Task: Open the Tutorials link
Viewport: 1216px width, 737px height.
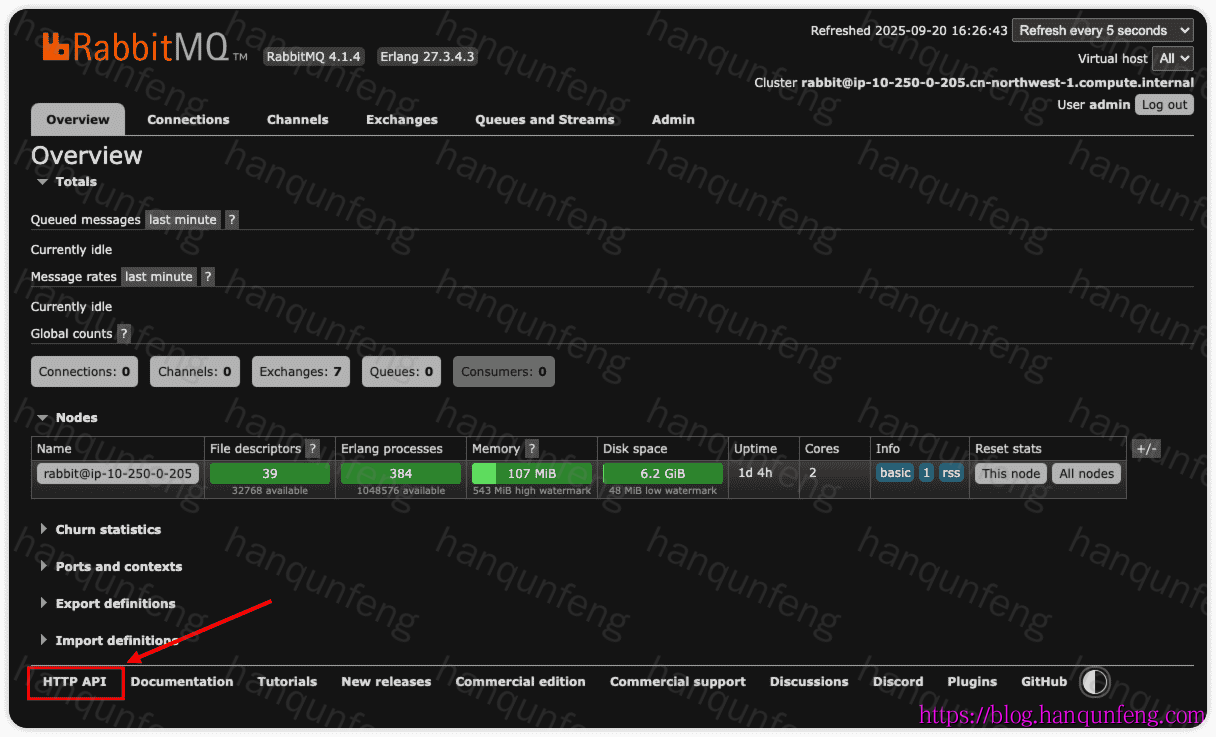Action: pos(287,682)
